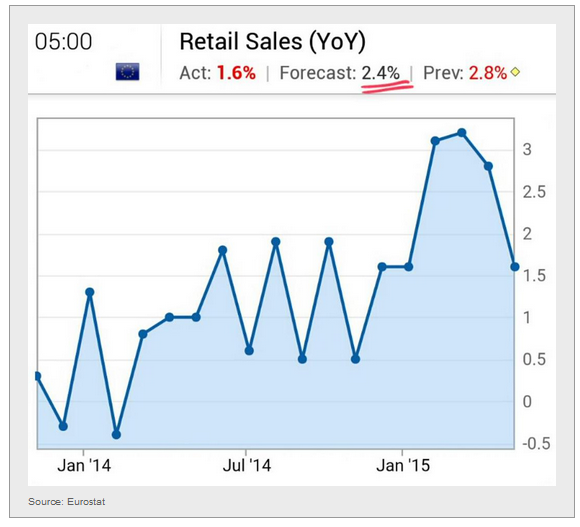580x527 pixels.
Task: Click the previous value 2.8%
Action: point(488,73)
